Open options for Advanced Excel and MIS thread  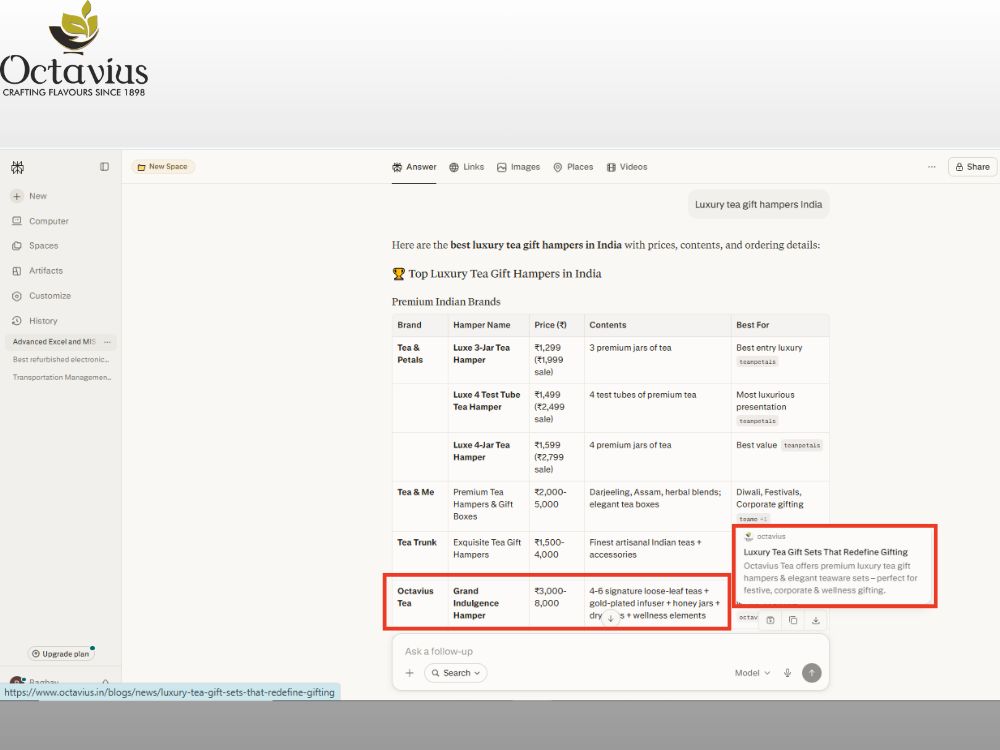pyautogui.click(x=107, y=342)
